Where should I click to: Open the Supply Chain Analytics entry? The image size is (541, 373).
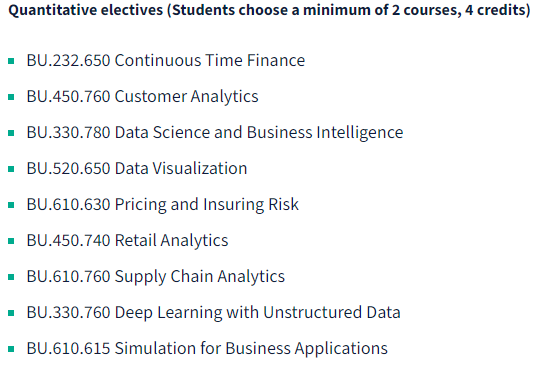156,276
